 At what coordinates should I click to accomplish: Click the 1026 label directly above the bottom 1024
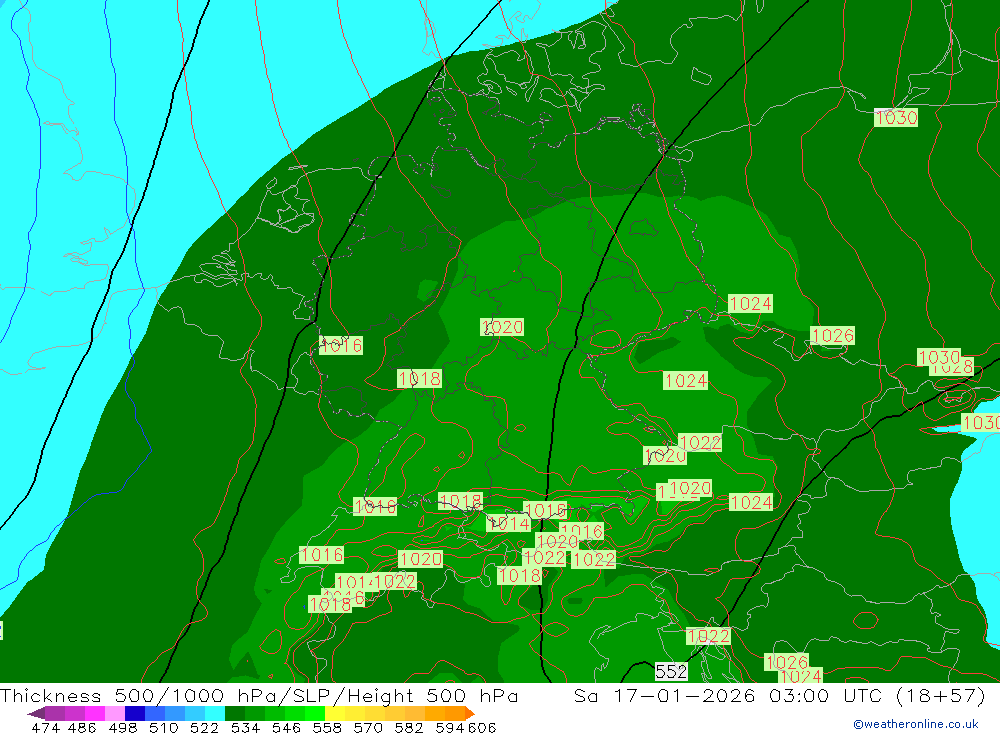[786, 662]
